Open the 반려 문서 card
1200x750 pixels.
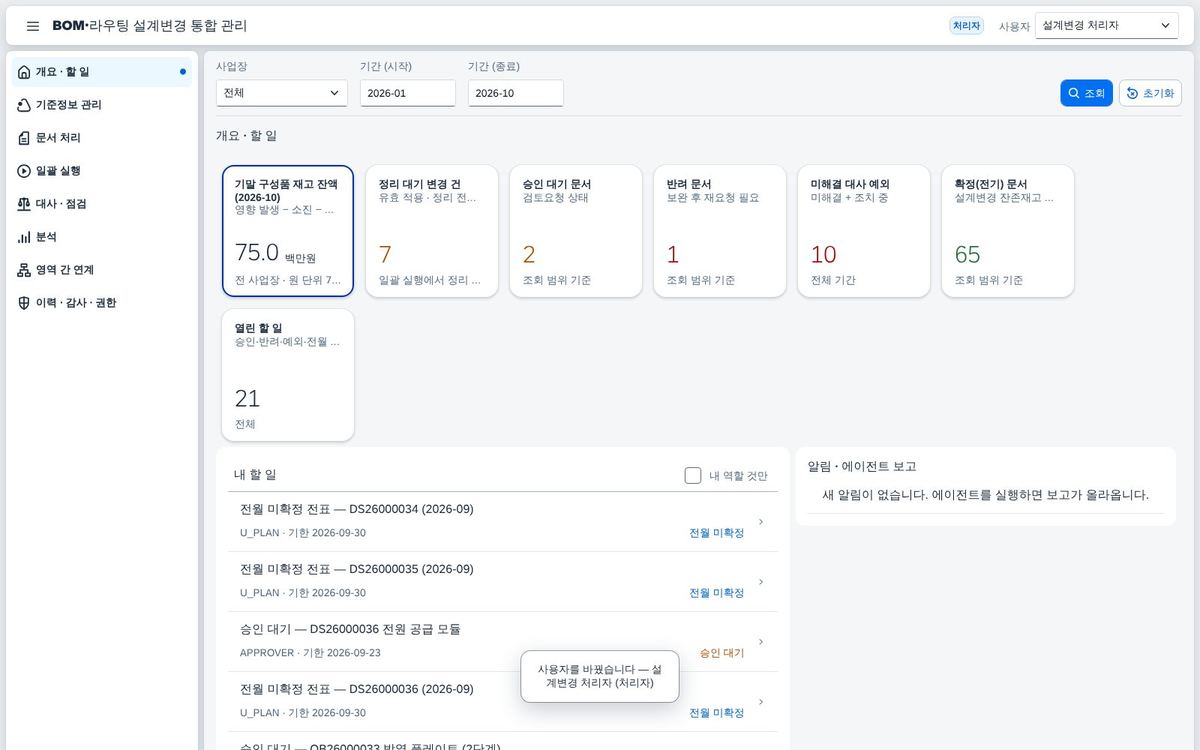(x=720, y=231)
